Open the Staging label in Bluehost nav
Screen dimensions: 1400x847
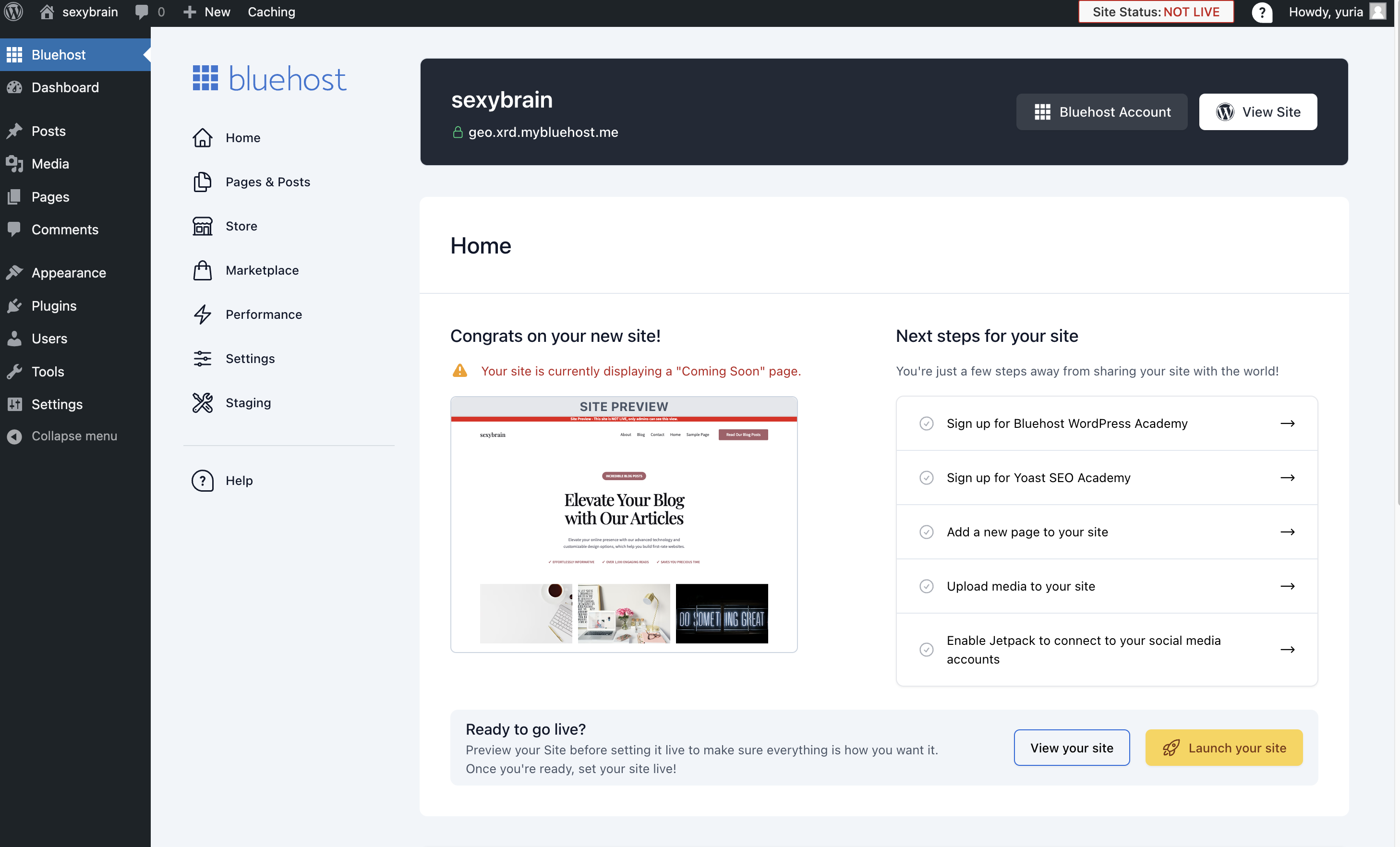pyautogui.click(x=248, y=403)
